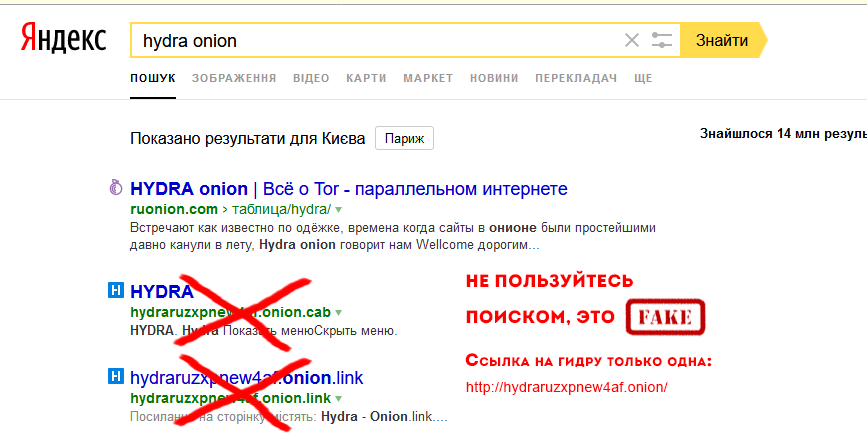Open the Маркет tab

coord(428,79)
